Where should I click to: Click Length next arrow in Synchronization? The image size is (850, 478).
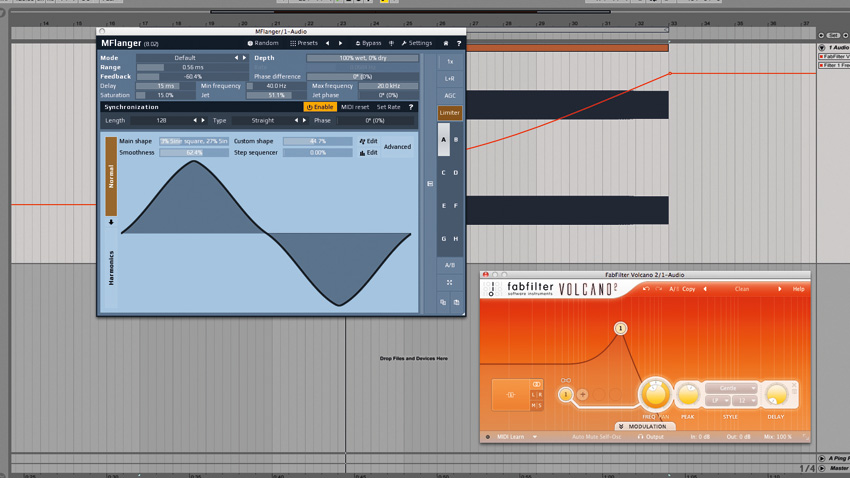click(x=203, y=120)
